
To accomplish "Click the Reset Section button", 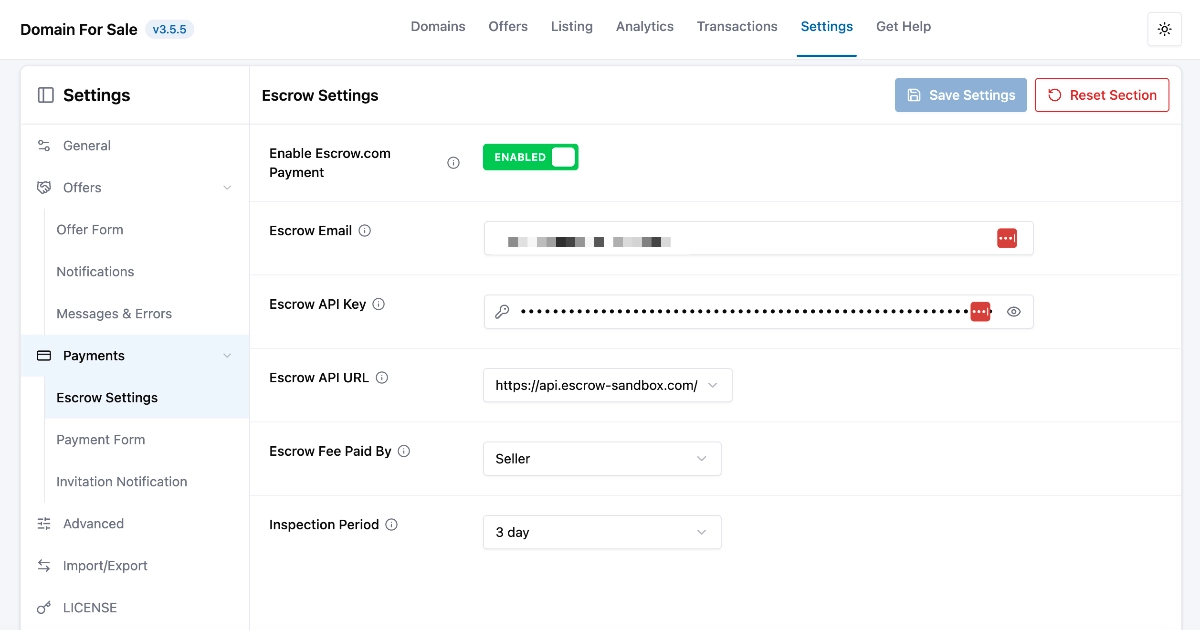I will pos(1102,95).
